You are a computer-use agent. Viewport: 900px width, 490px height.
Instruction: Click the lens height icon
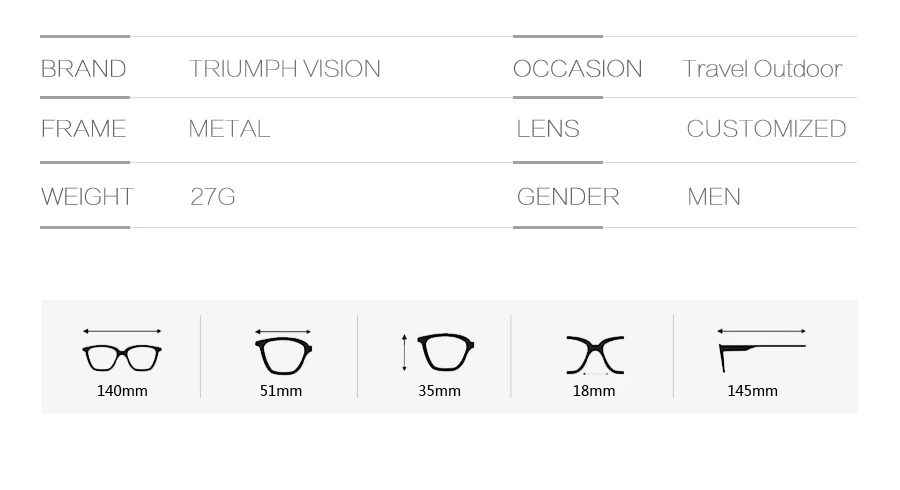click(x=438, y=352)
